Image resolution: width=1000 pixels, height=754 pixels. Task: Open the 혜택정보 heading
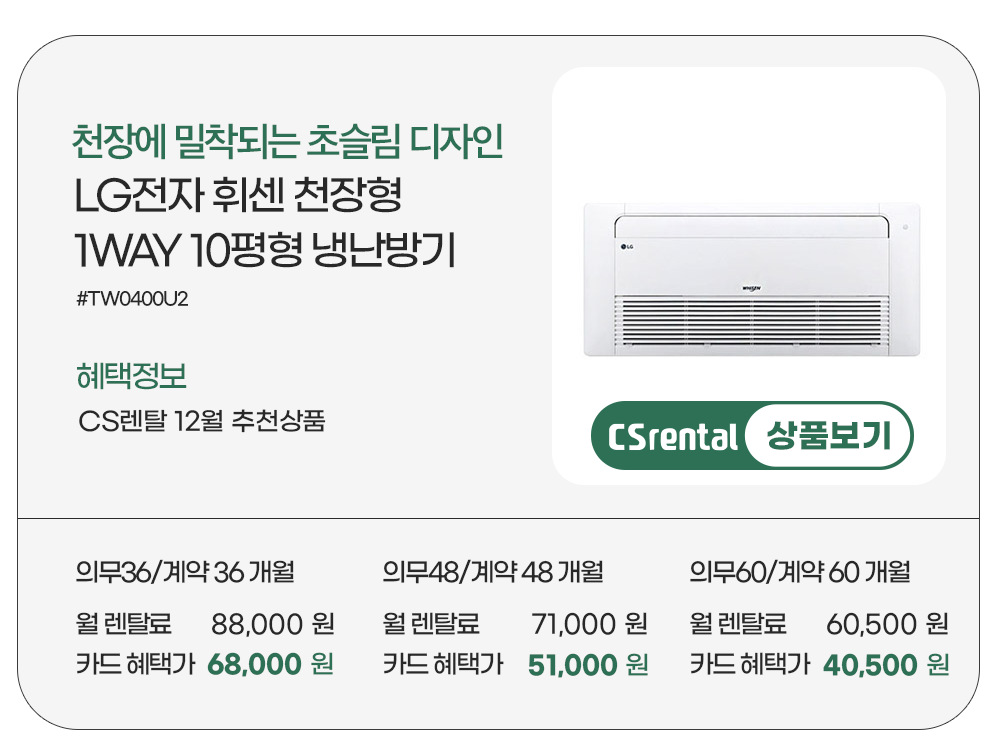tap(131, 377)
